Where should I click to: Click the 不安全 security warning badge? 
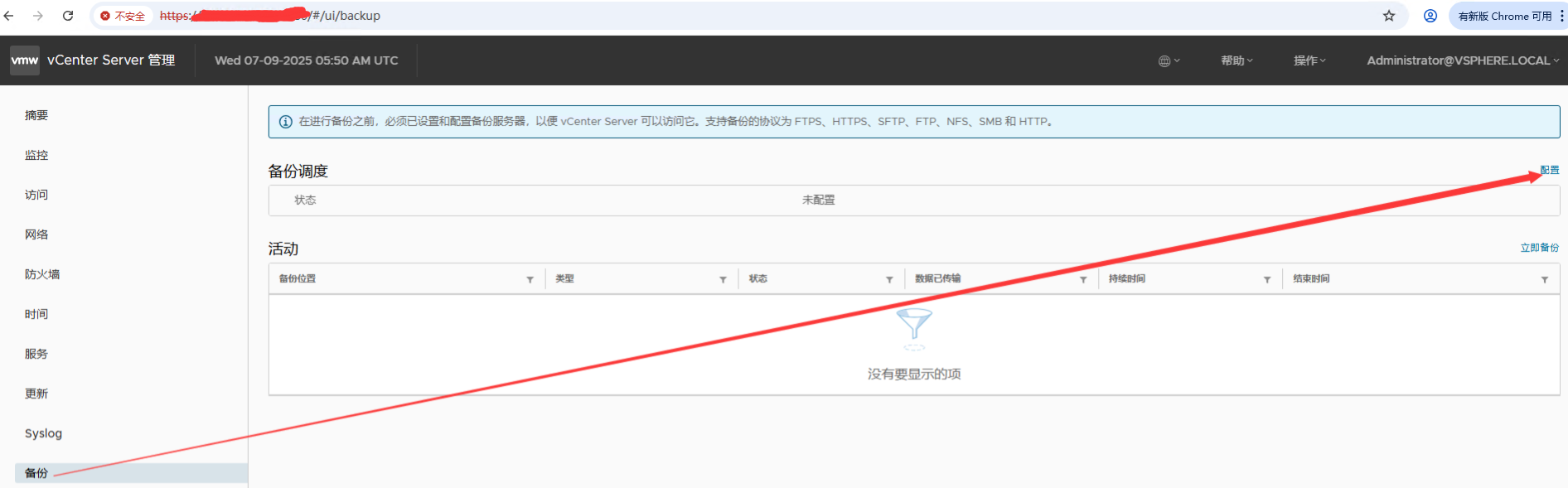[123, 16]
